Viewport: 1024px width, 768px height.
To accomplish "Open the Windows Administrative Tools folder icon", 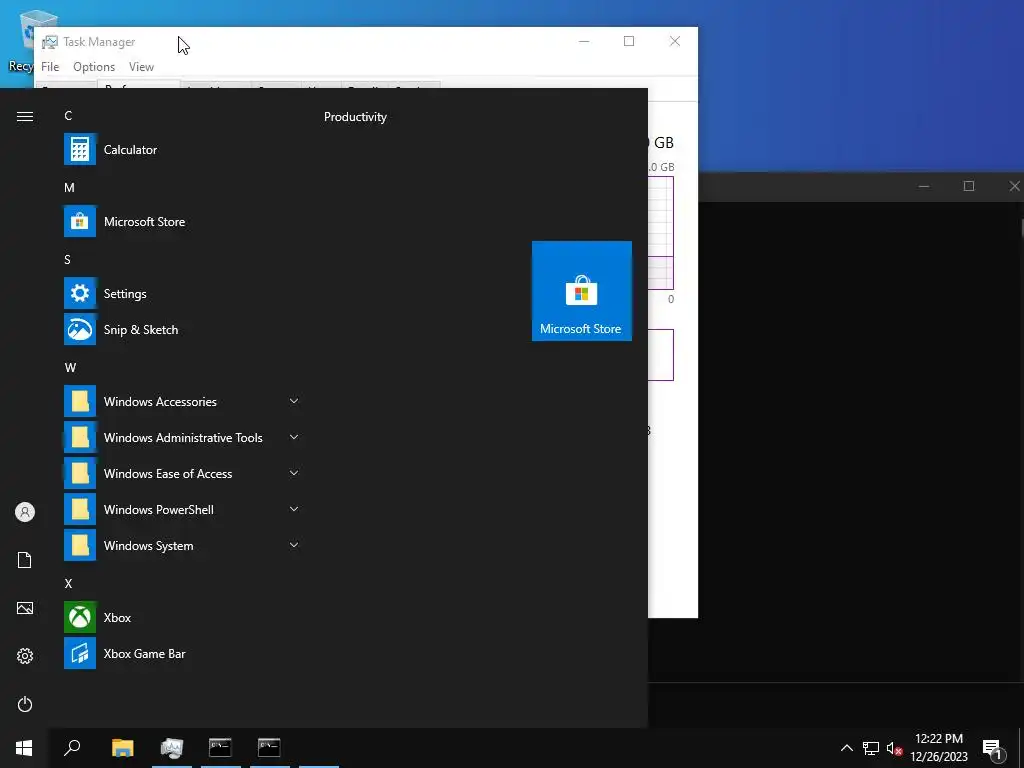I will (x=80, y=437).
